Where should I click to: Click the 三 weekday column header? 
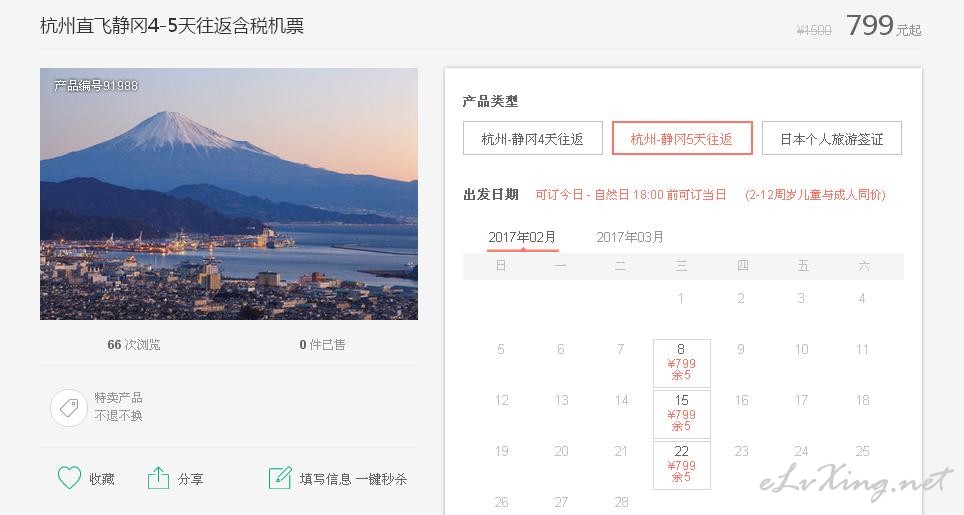tap(681, 265)
